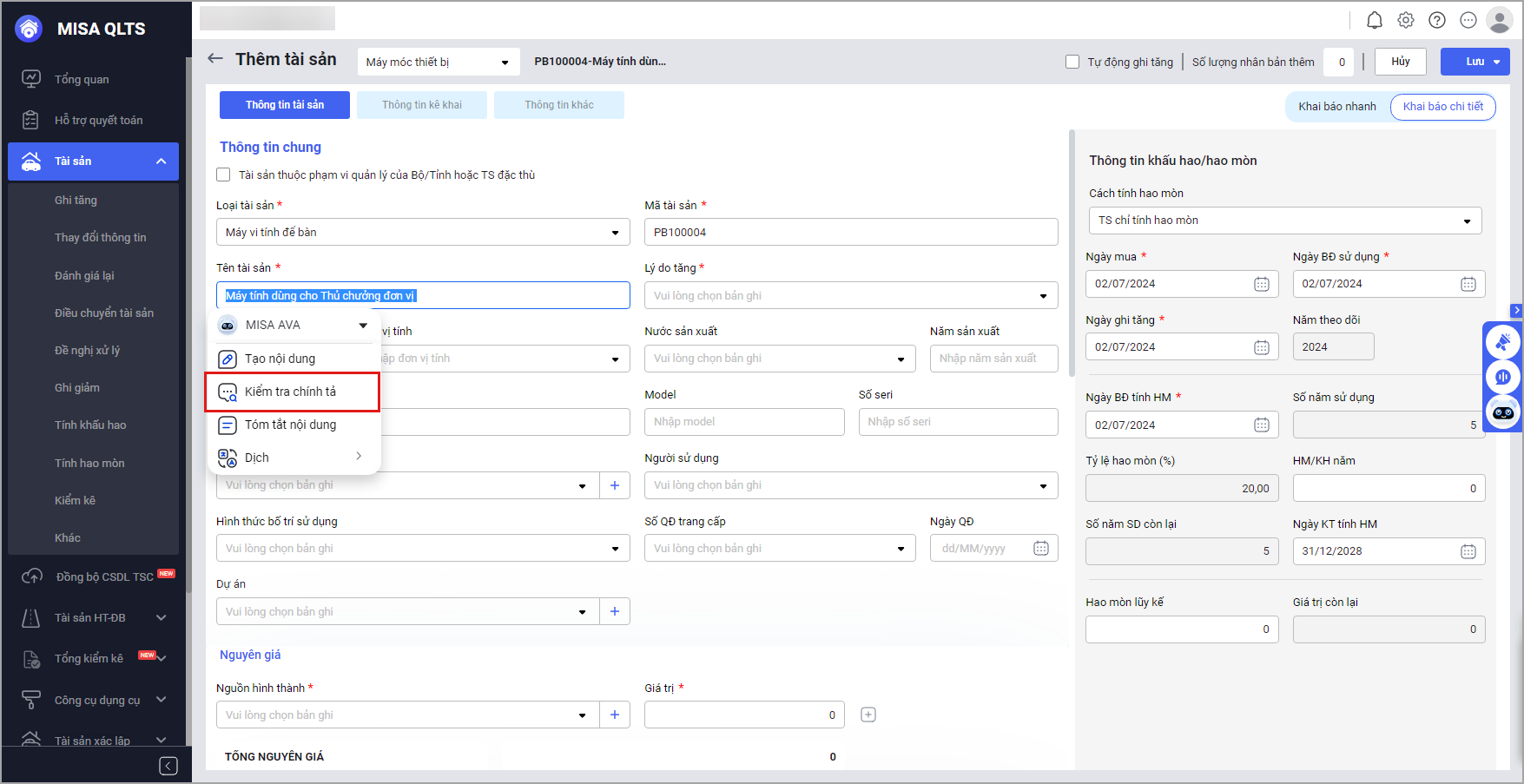
Task: Open calendar picker for Ngày mua
Action: click(1261, 284)
